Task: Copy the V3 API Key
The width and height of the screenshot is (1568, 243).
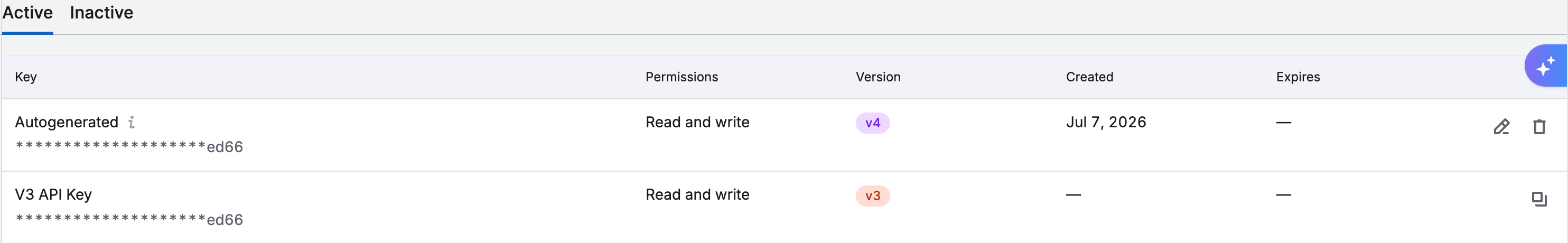Action: click(x=1539, y=199)
